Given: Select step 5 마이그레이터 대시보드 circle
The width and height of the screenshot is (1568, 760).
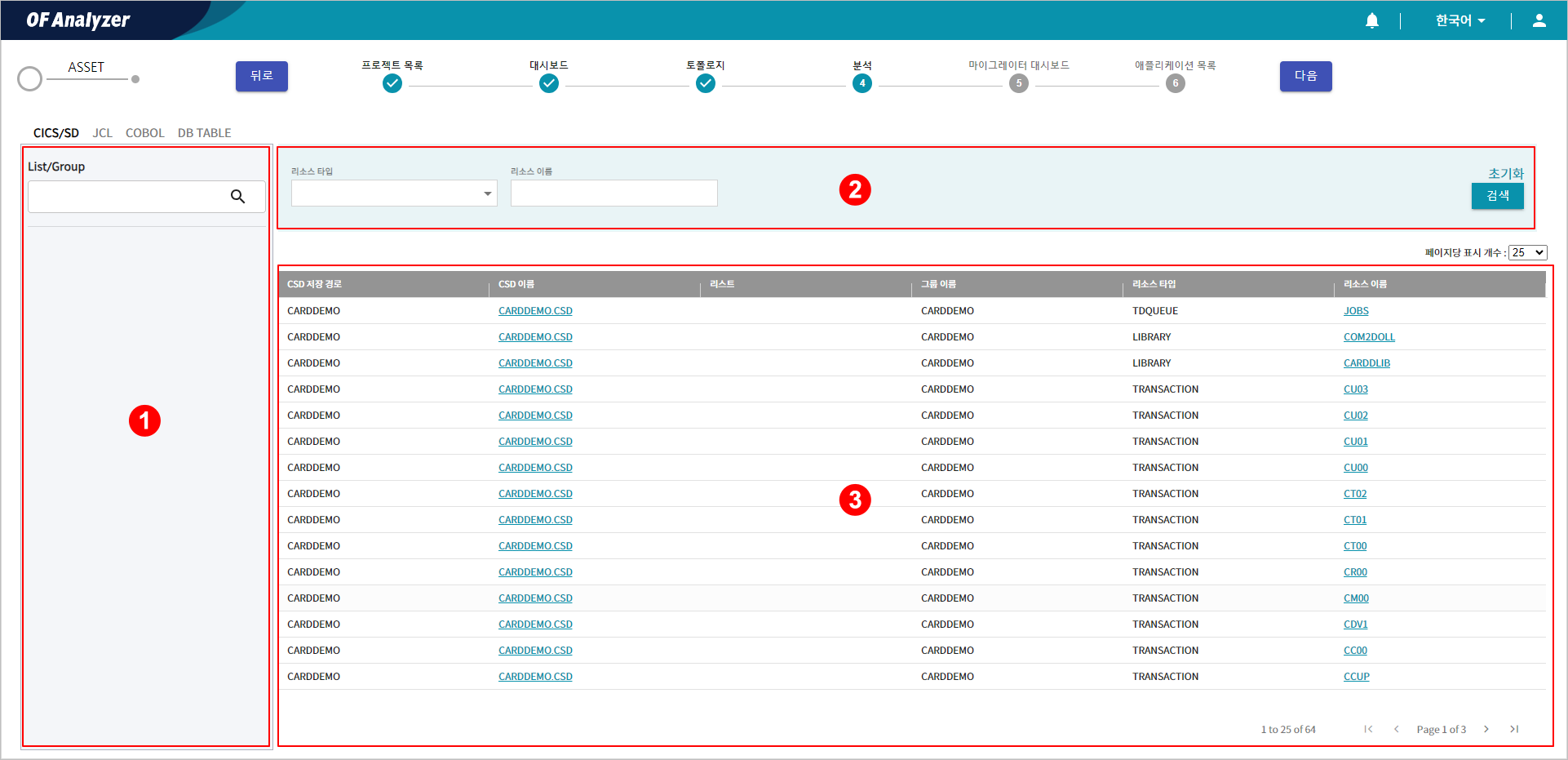Looking at the screenshot, I should click(1019, 83).
